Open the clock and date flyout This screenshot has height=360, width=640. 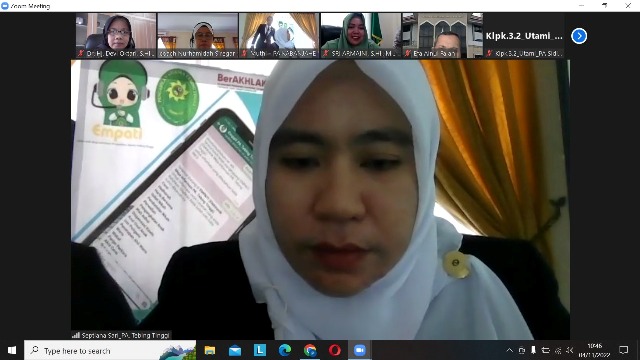pyautogui.click(x=594, y=350)
